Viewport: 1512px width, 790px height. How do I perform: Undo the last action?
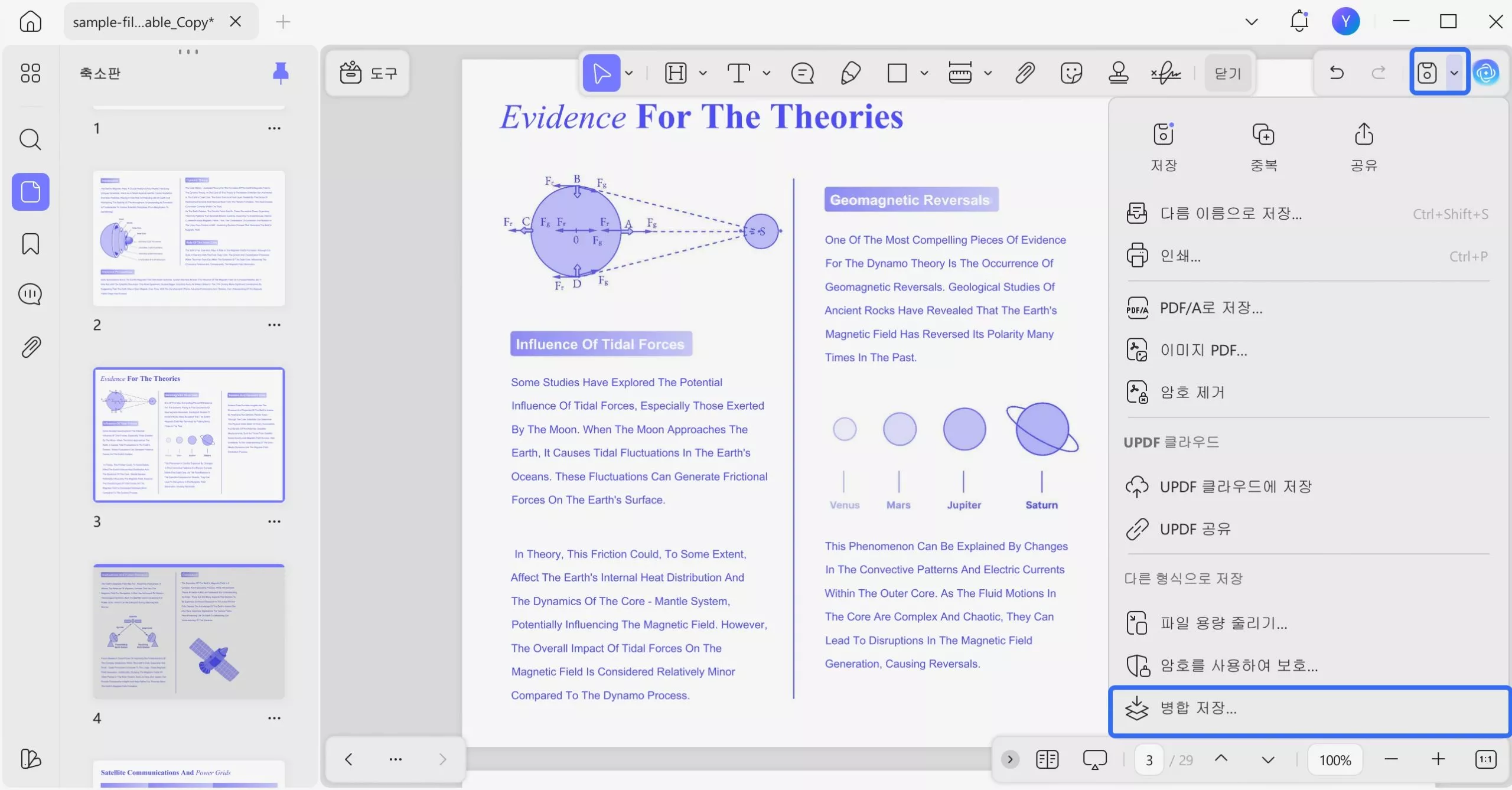[x=1337, y=73]
